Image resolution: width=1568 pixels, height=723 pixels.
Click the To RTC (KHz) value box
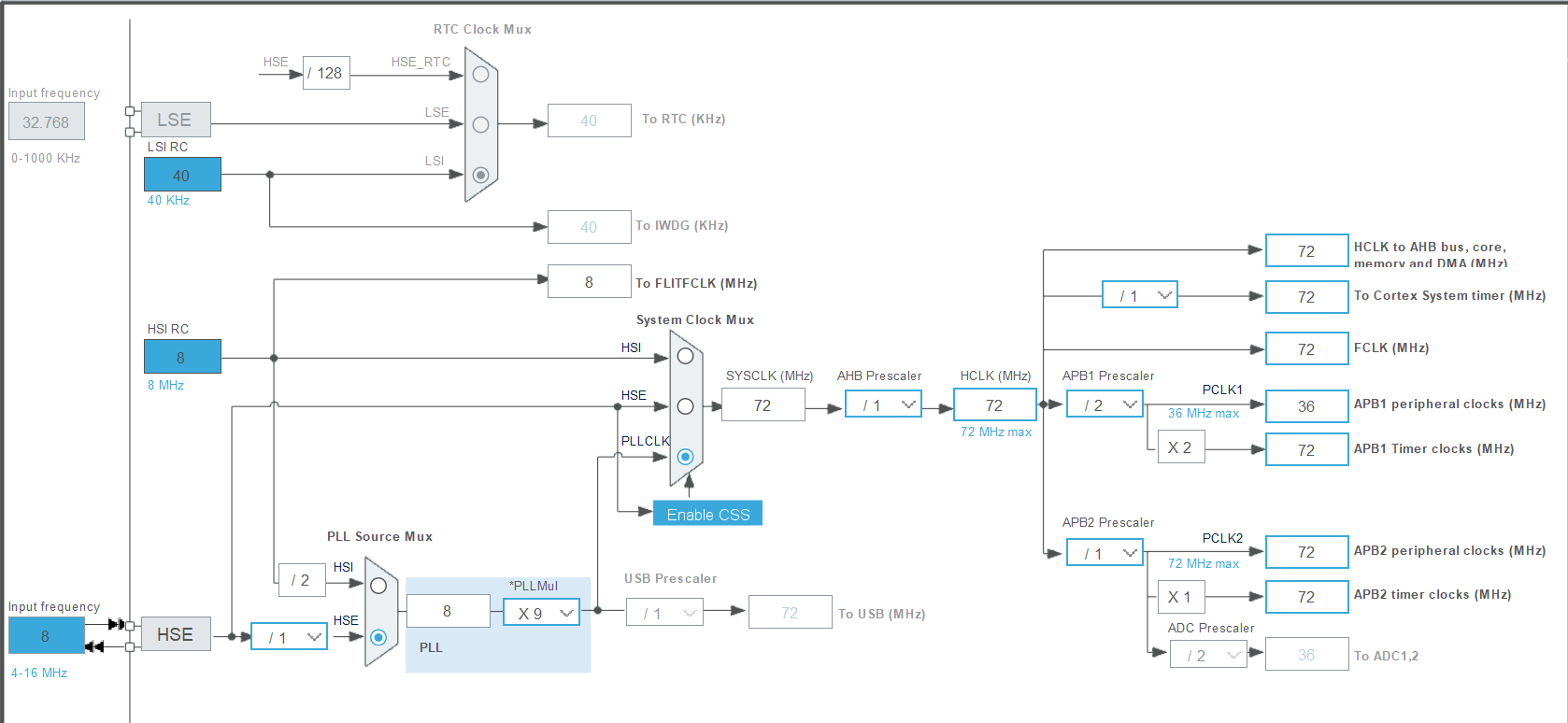(590, 120)
